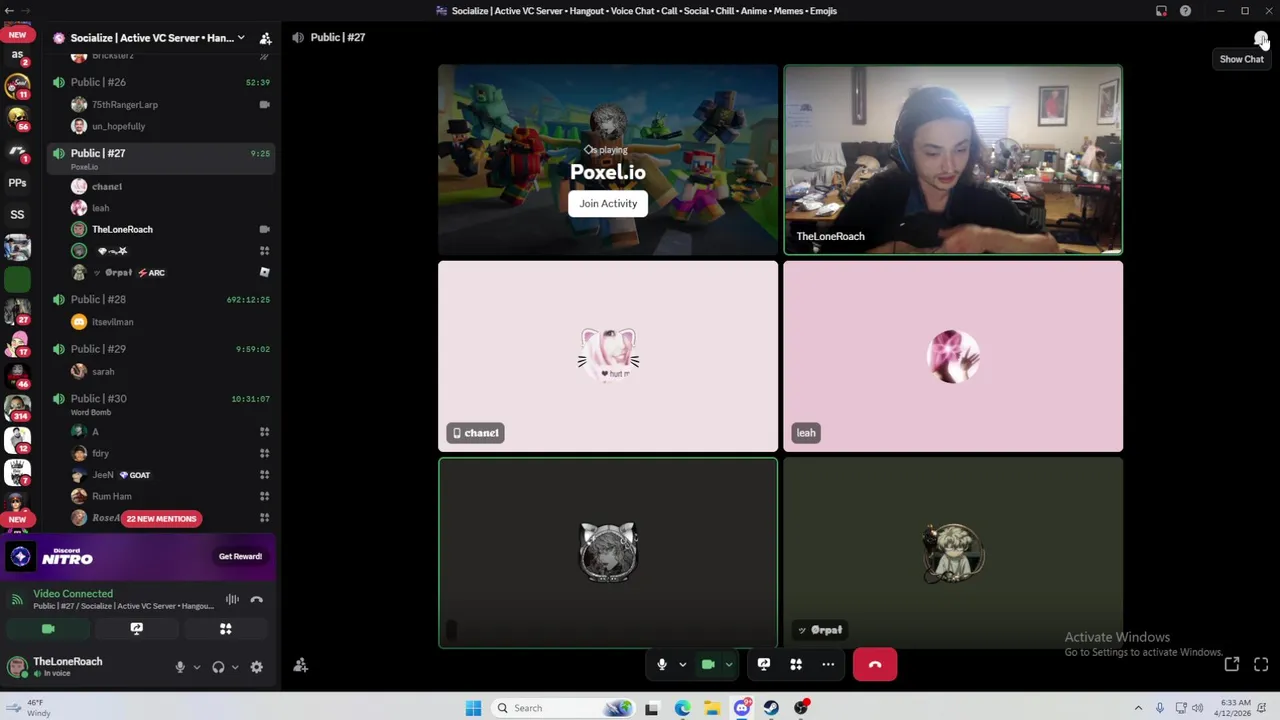Open the Video Connected status link

73,593
